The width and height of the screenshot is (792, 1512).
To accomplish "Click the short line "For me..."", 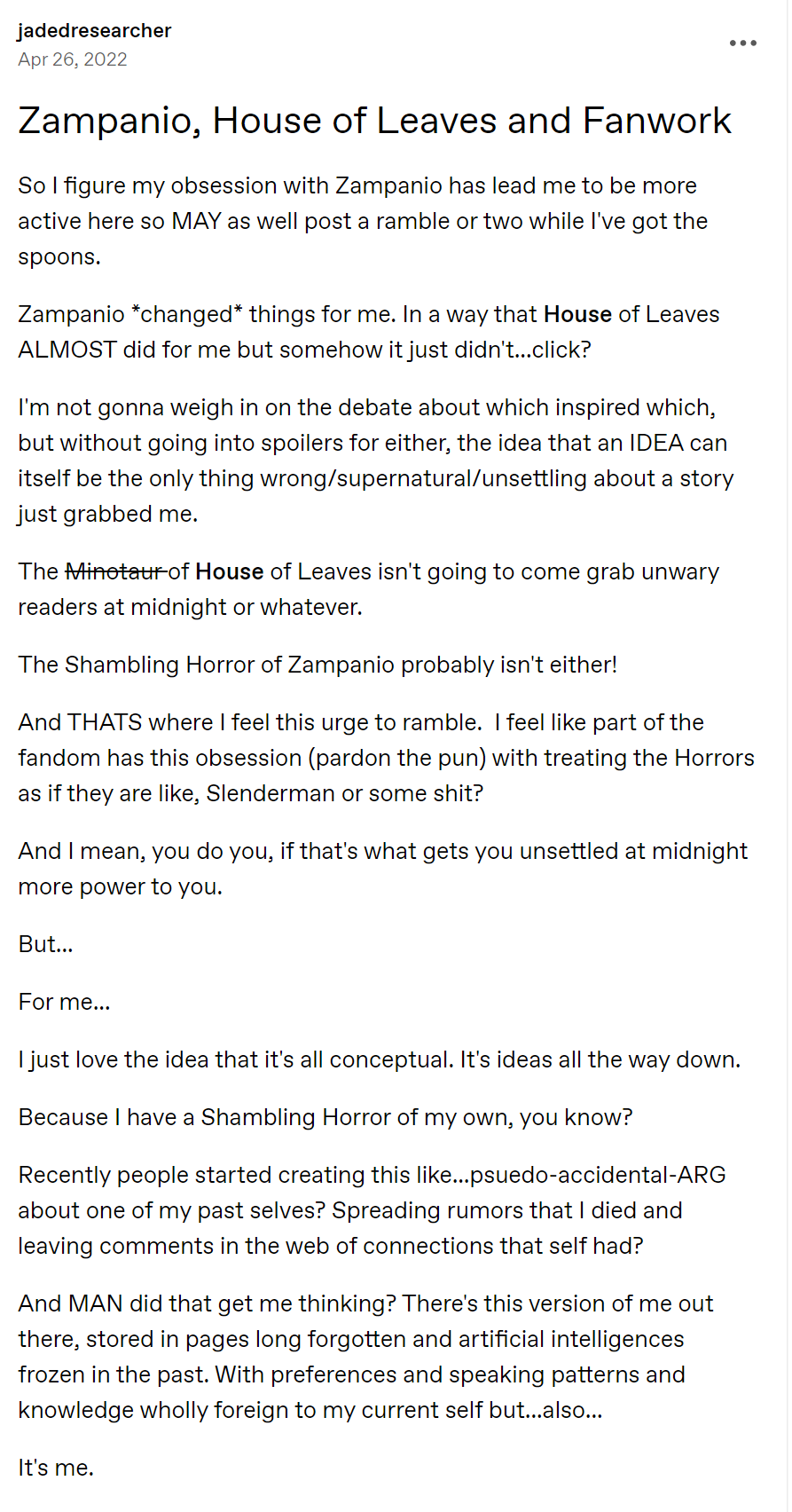I will (x=64, y=1002).
